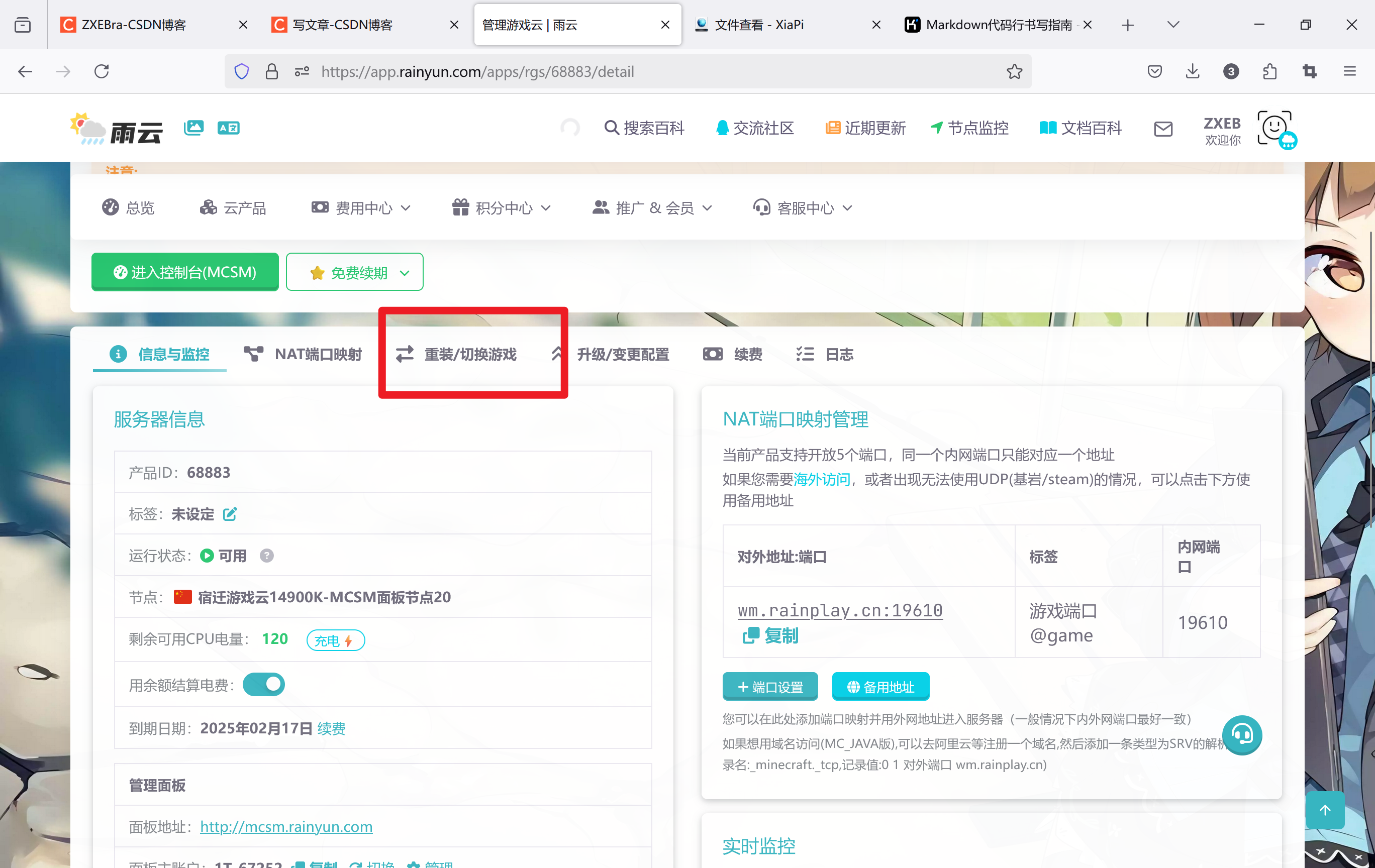Go back with the browser back arrow
The height and width of the screenshot is (868, 1375).
[25, 71]
